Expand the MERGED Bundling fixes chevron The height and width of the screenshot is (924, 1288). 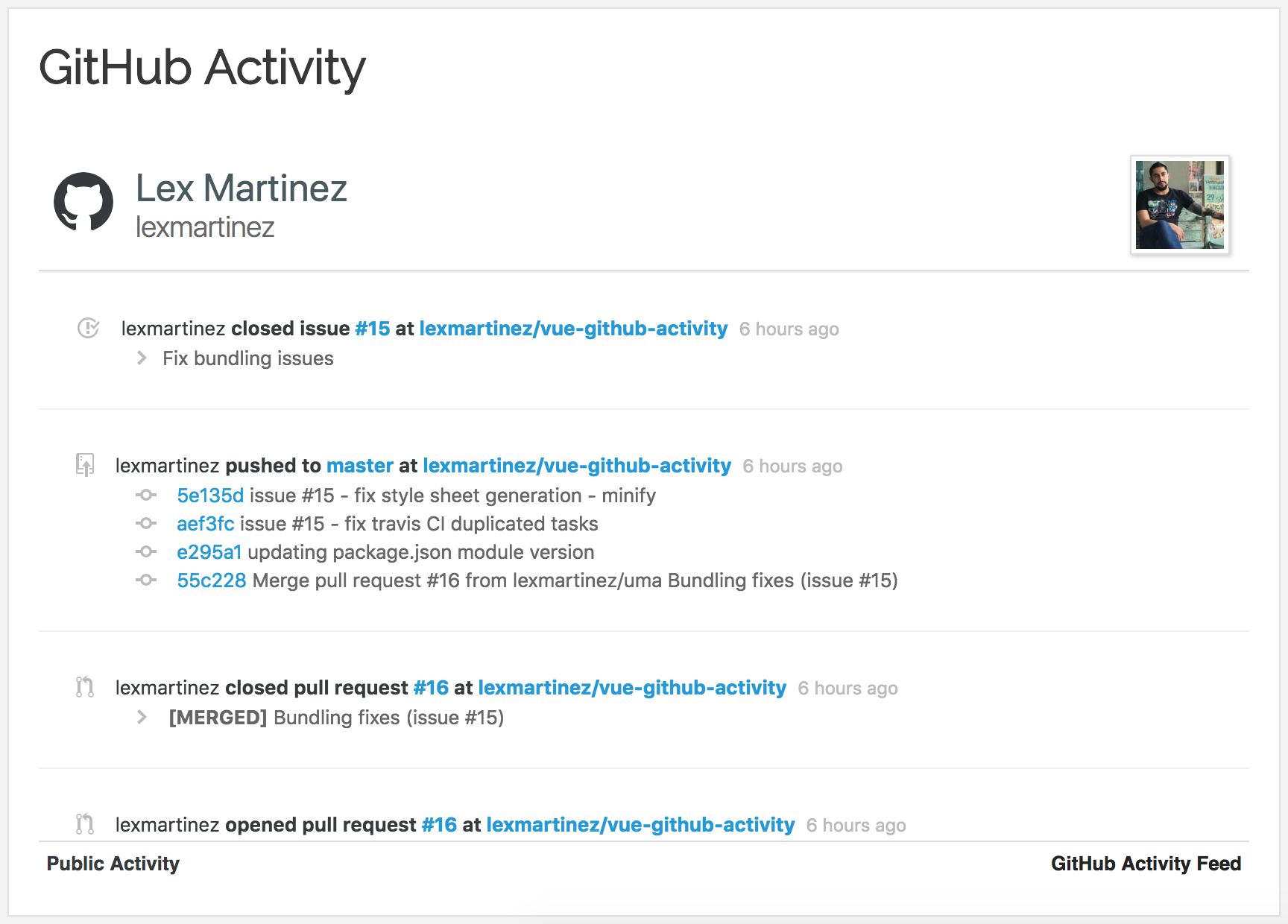(x=142, y=718)
